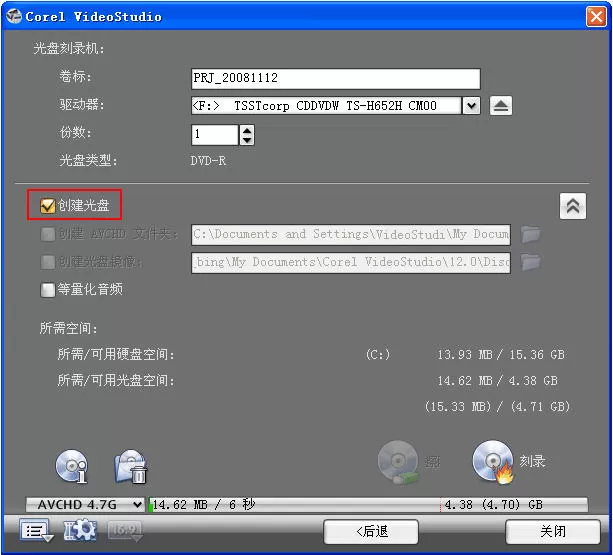Increase the number of copies
This screenshot has height=555, width=613.
[x=247, y=130]
